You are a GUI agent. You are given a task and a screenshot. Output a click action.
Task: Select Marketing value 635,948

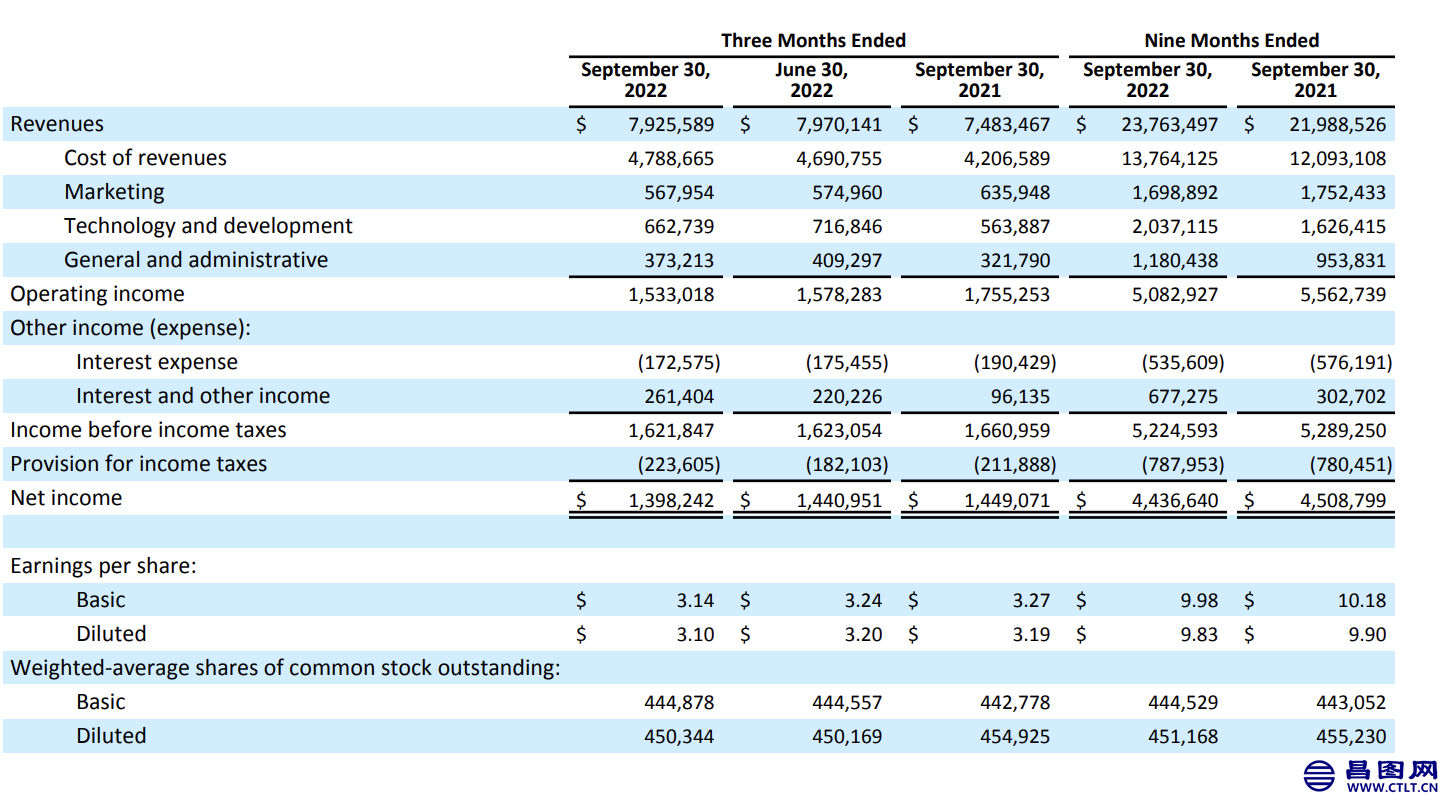[1016, 193]
